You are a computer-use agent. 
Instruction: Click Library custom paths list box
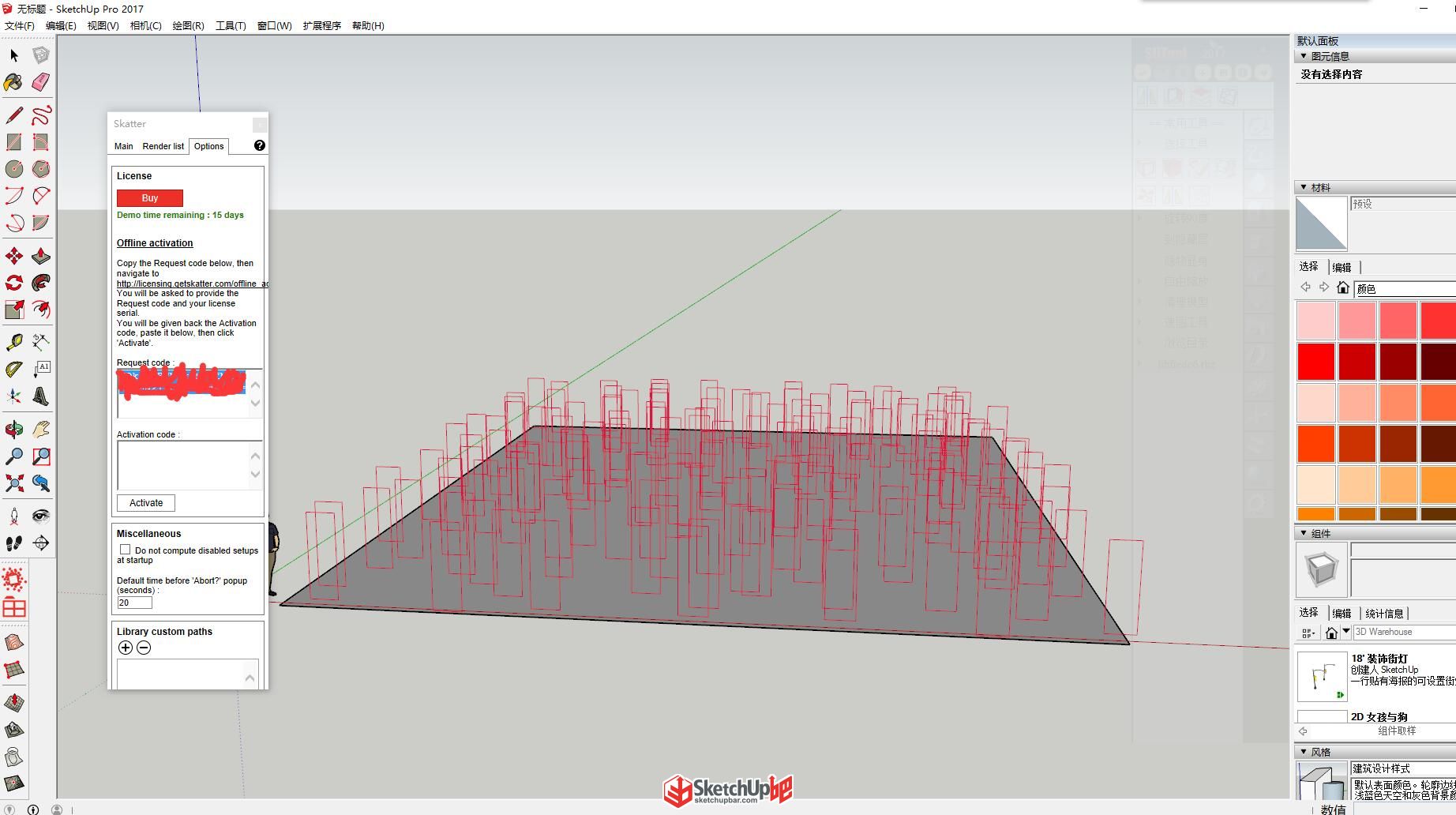tap(188, 674)
